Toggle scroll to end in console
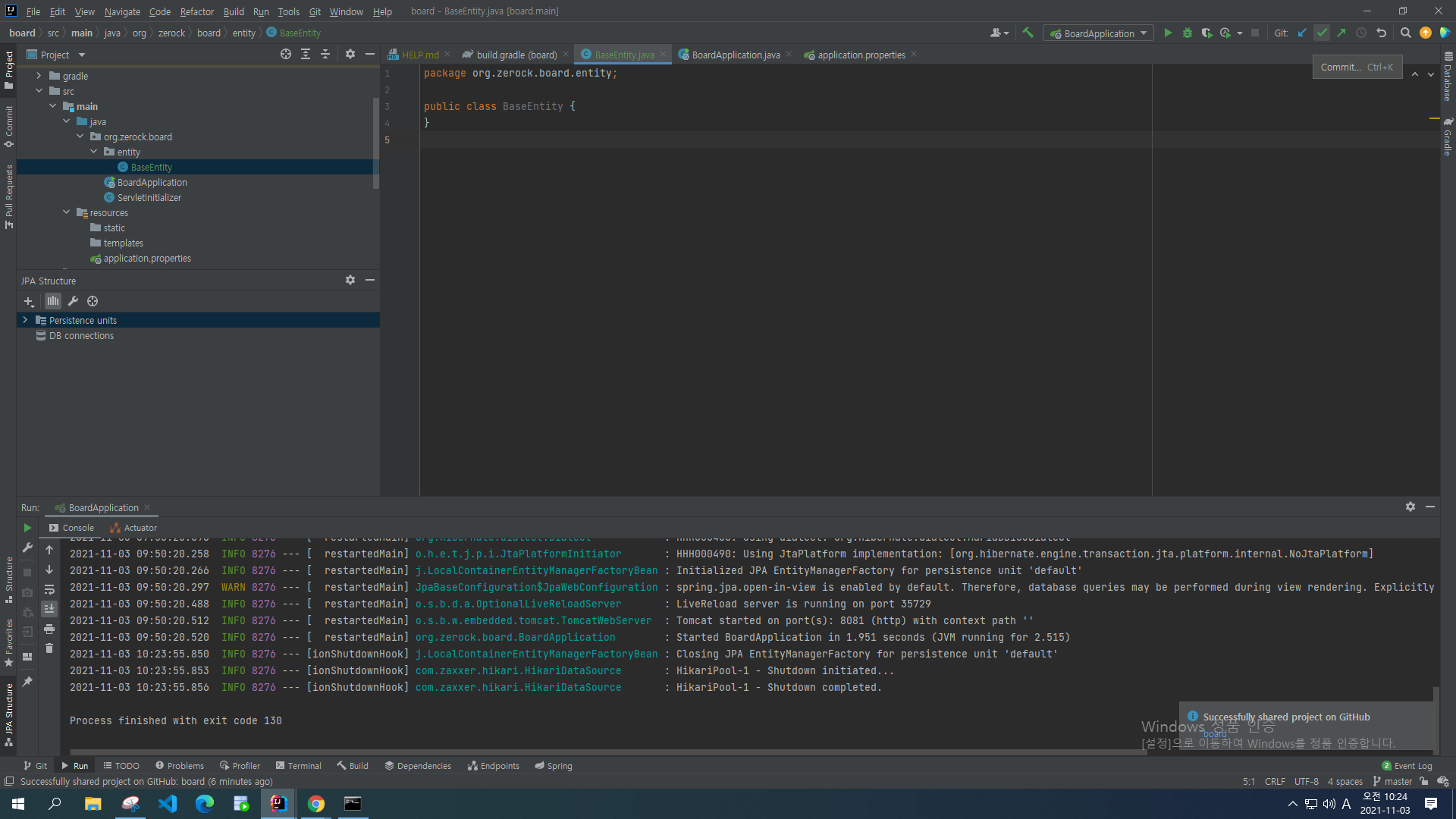Viewport: 1456px width, 819px height. click(x=49, y=609)
